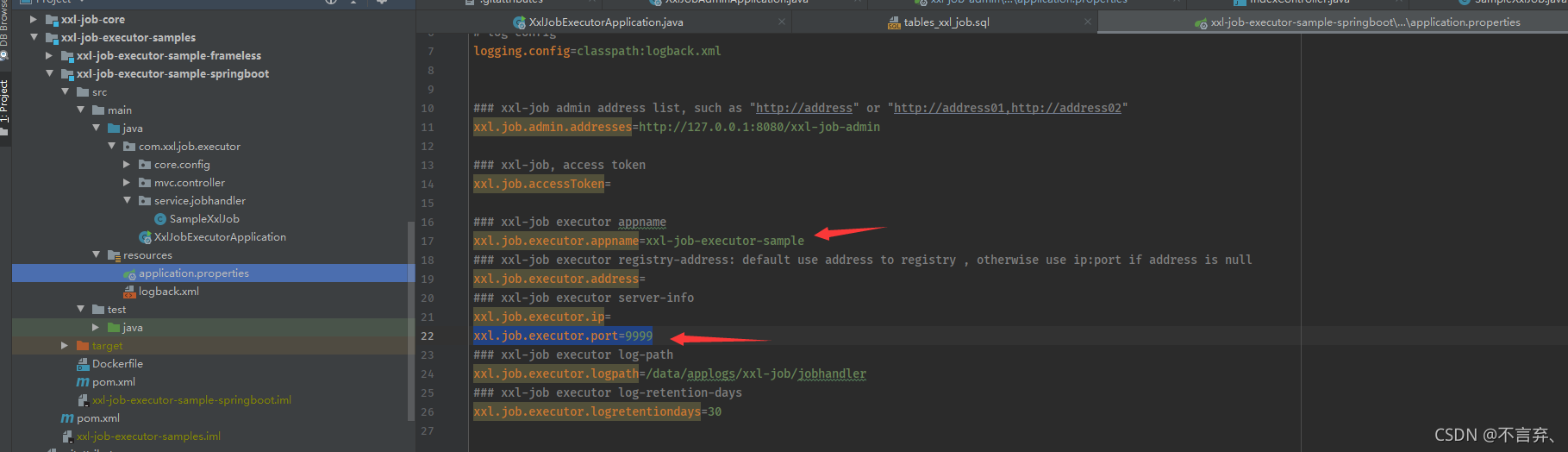Screen dimensions: 1568x452
Task: Select logback.xml in the project tree
Action: [169, 291]
